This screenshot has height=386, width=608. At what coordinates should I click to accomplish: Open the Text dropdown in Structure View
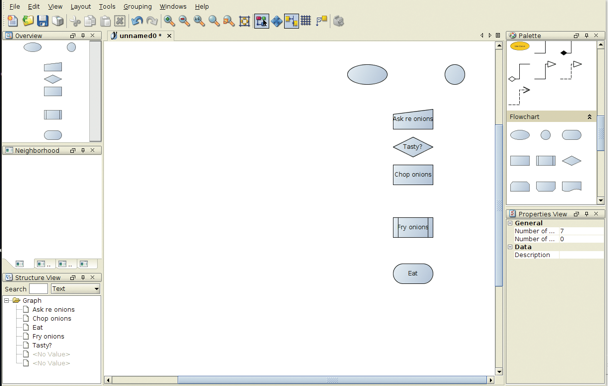click(76, 289)
